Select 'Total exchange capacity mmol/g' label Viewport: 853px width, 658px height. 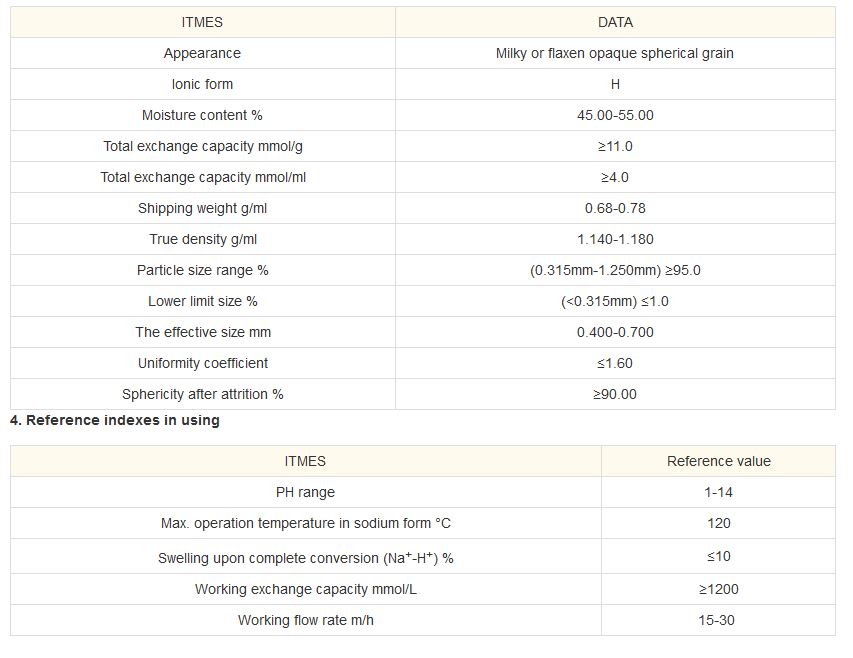coord(202,146)
